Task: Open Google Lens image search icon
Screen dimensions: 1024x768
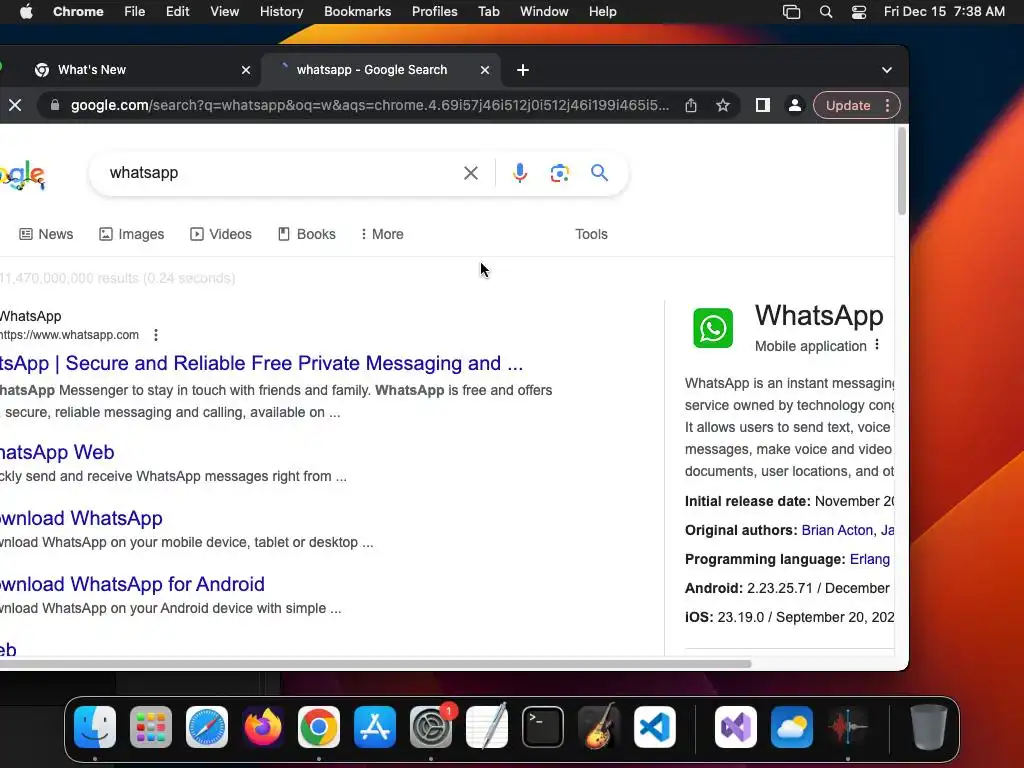Action: coord(560,173)
